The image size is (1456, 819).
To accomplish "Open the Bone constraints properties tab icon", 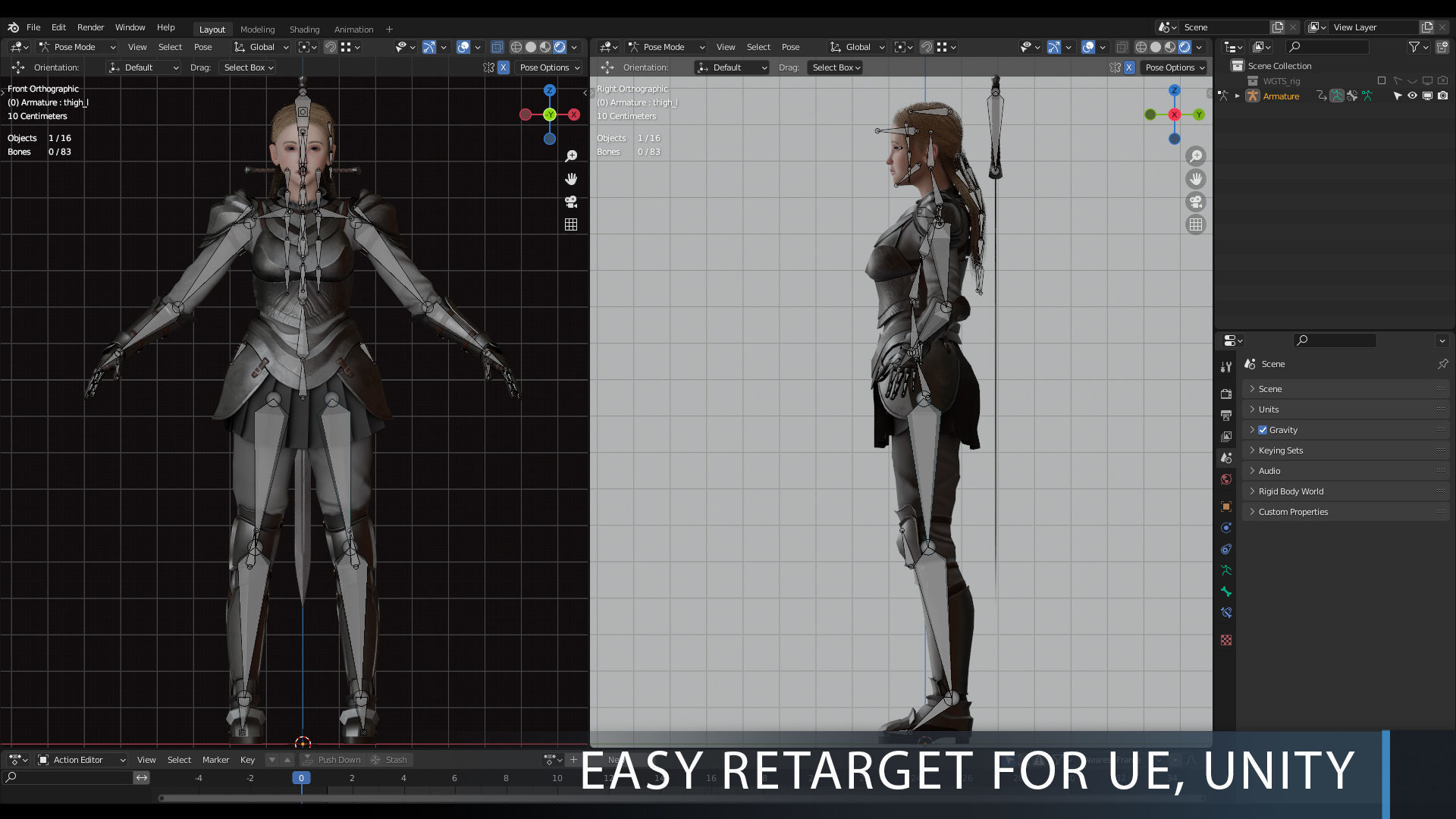I will [1226, 613].
